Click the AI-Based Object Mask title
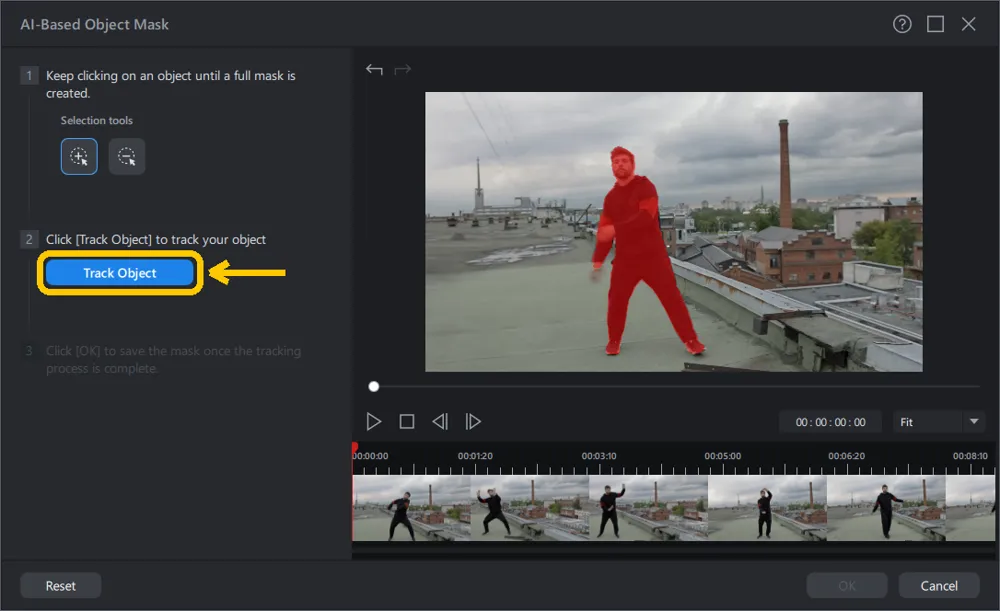The height and width of the screenshot is (611, 1000). tap(94, 24)
